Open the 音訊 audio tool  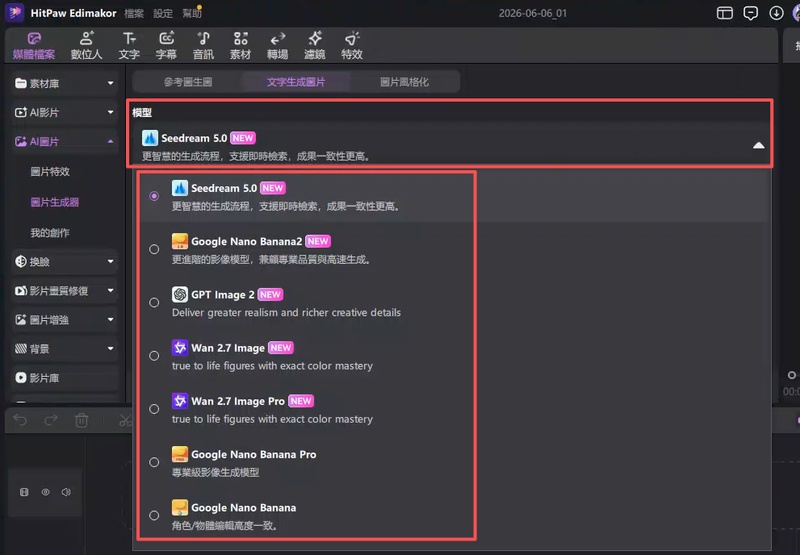point(203,45)
